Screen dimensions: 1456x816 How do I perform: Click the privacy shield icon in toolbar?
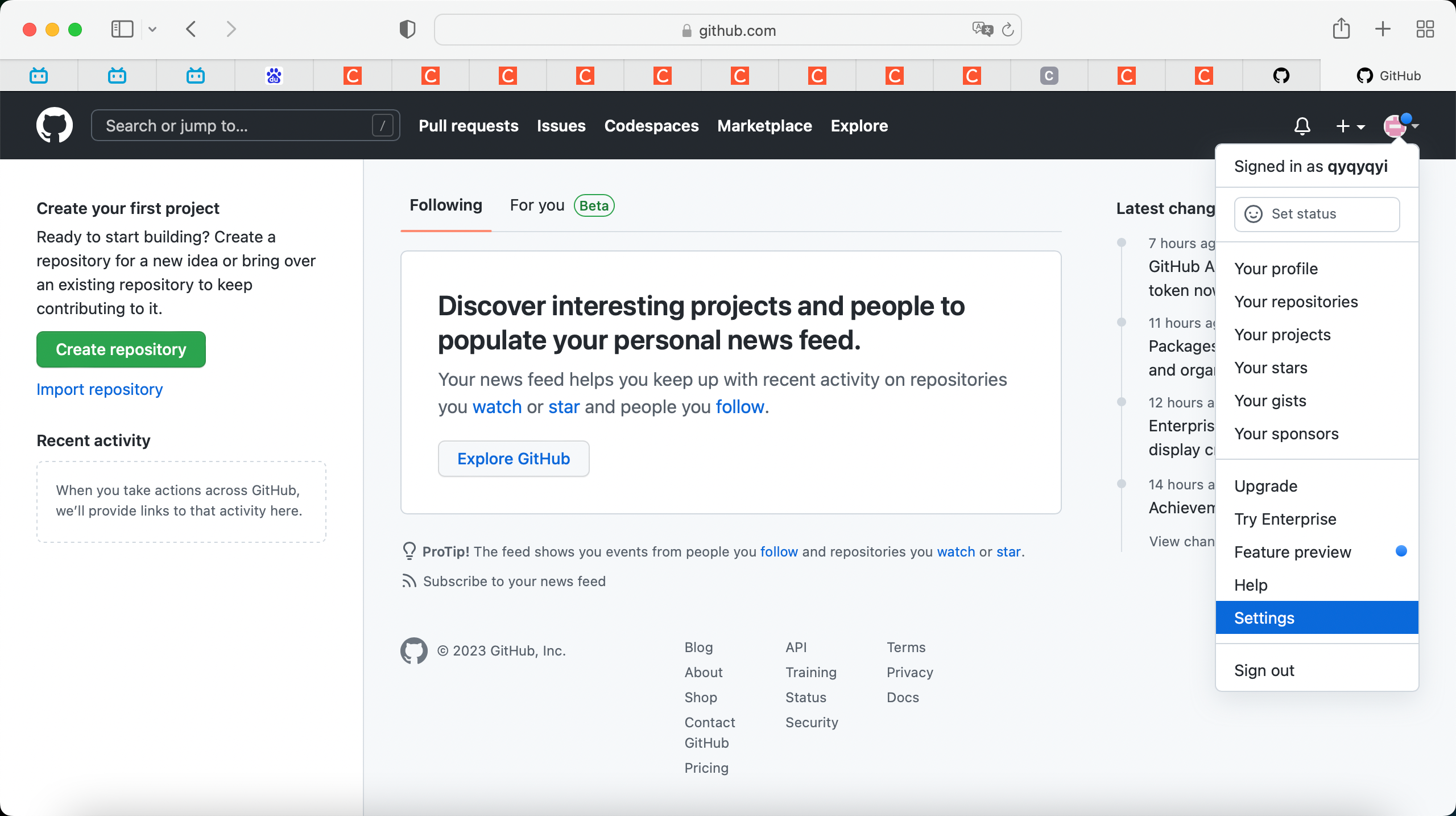[407, 29]
